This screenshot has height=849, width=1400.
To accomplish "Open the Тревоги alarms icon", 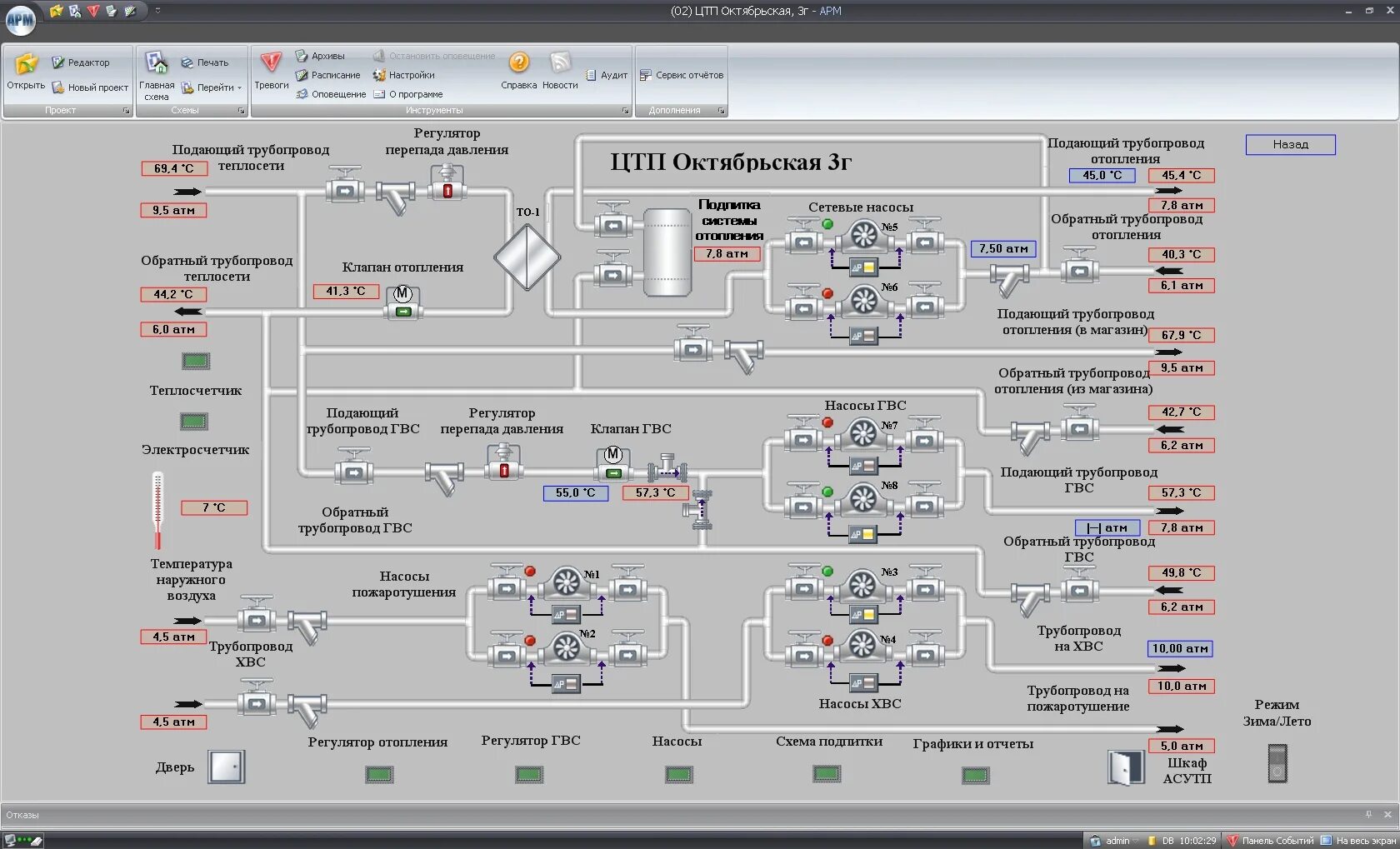I will pyautogui.click(x=271, y=71).
